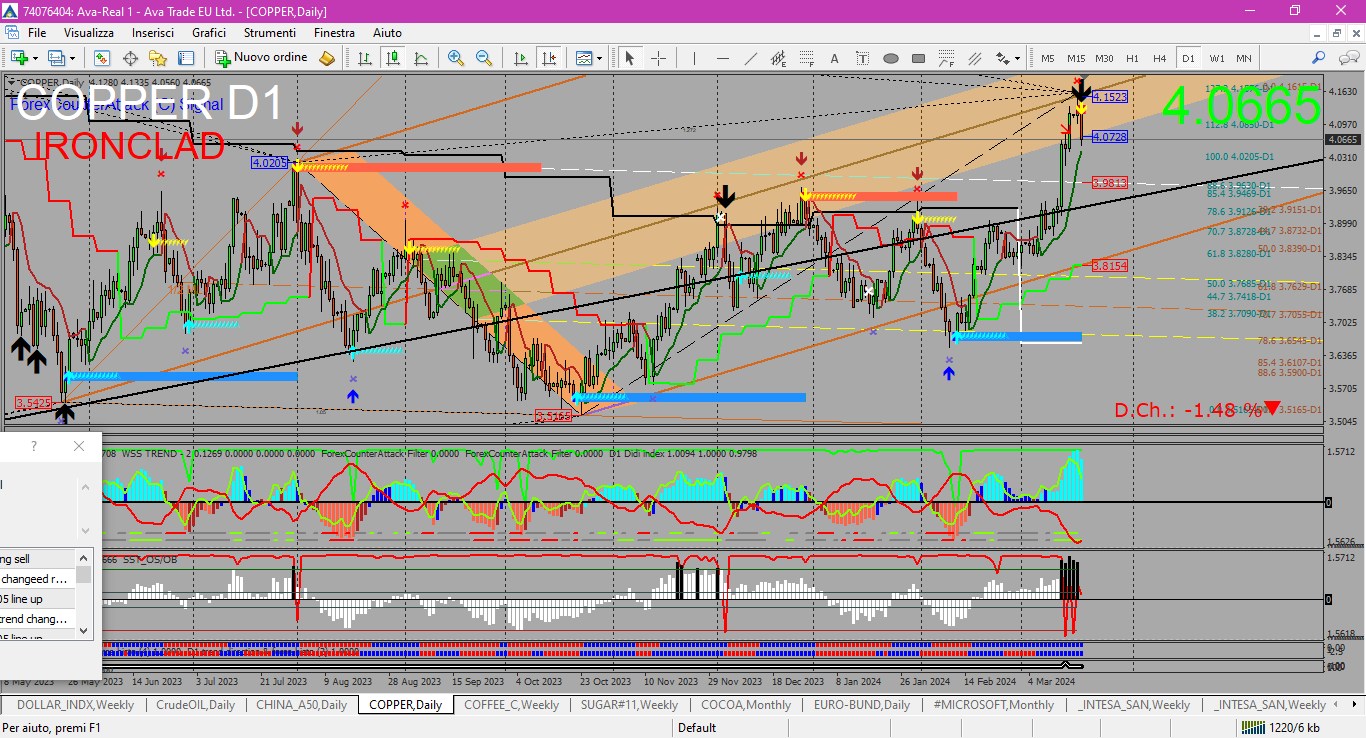Select the Fibonacci retracement tool
1366x738 pixels.
click(x=806, y=58)
